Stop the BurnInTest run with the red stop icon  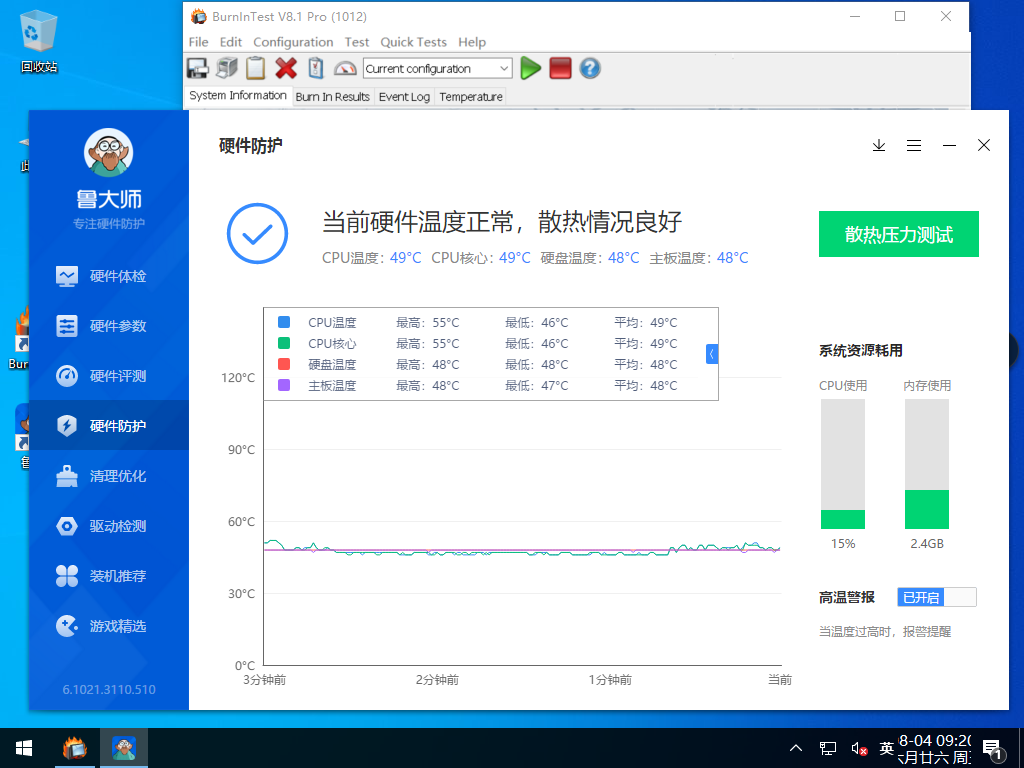click(559, 68)
